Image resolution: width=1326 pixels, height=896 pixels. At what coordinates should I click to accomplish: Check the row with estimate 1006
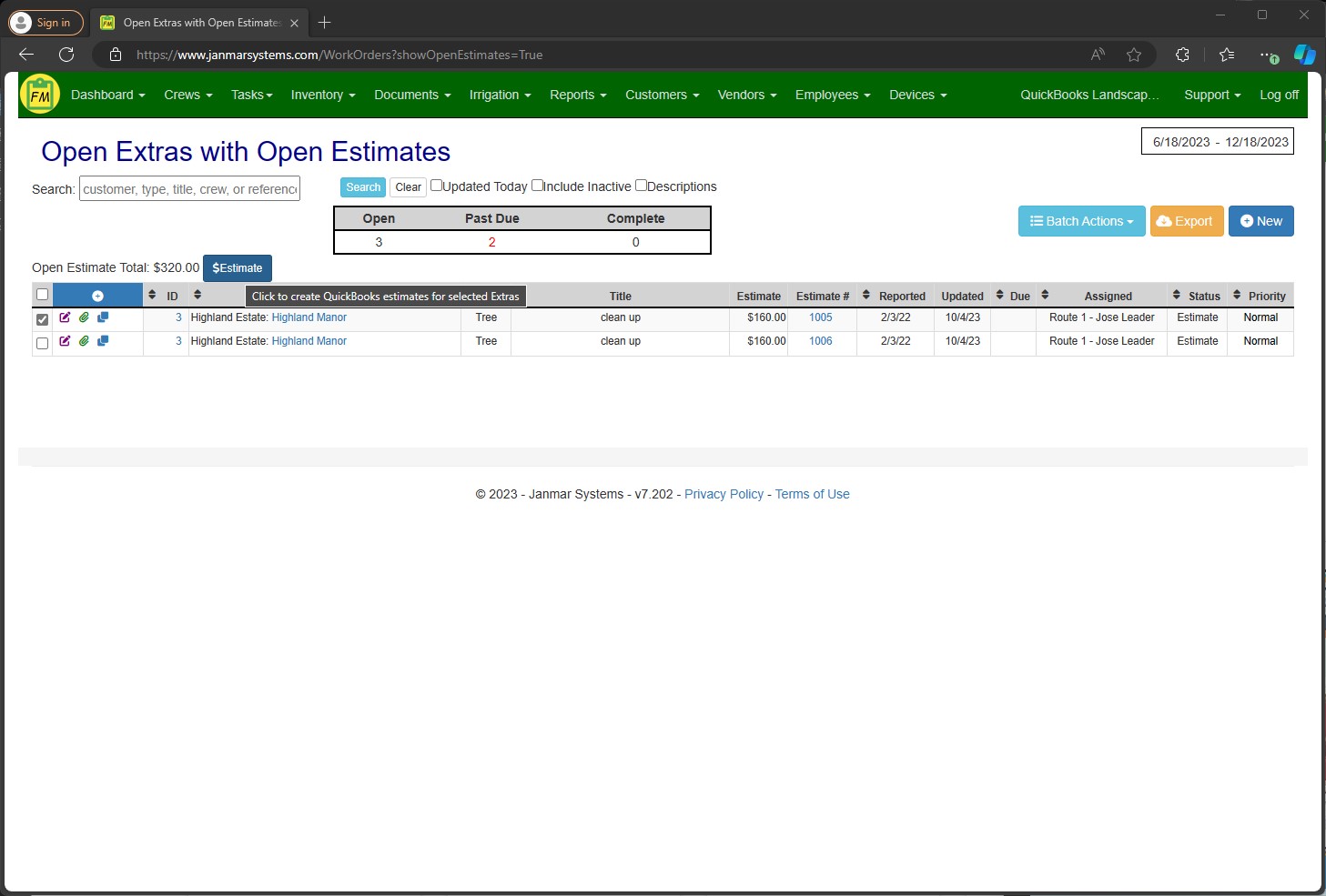pos(42,343)
